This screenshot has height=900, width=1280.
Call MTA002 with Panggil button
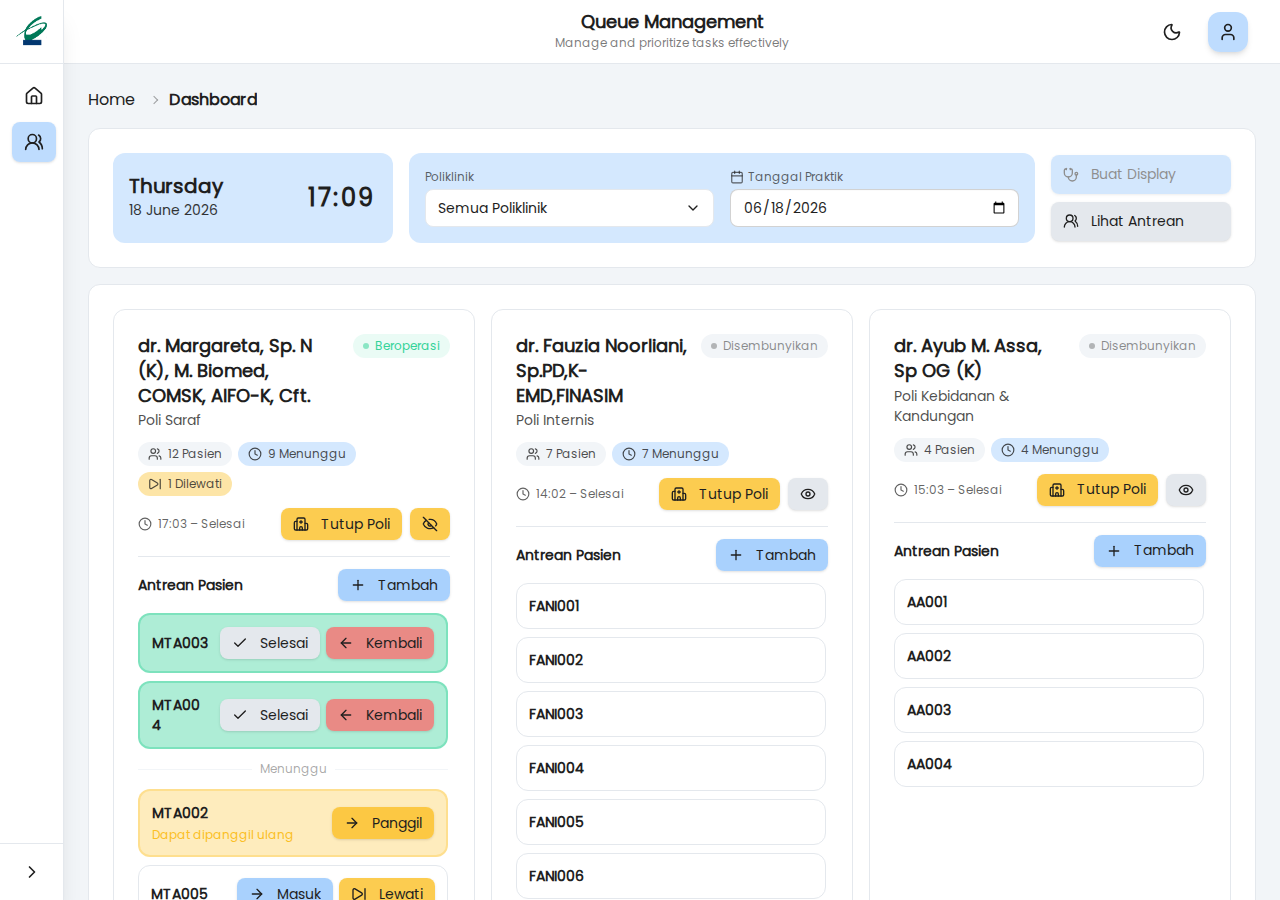coord(383,823)
